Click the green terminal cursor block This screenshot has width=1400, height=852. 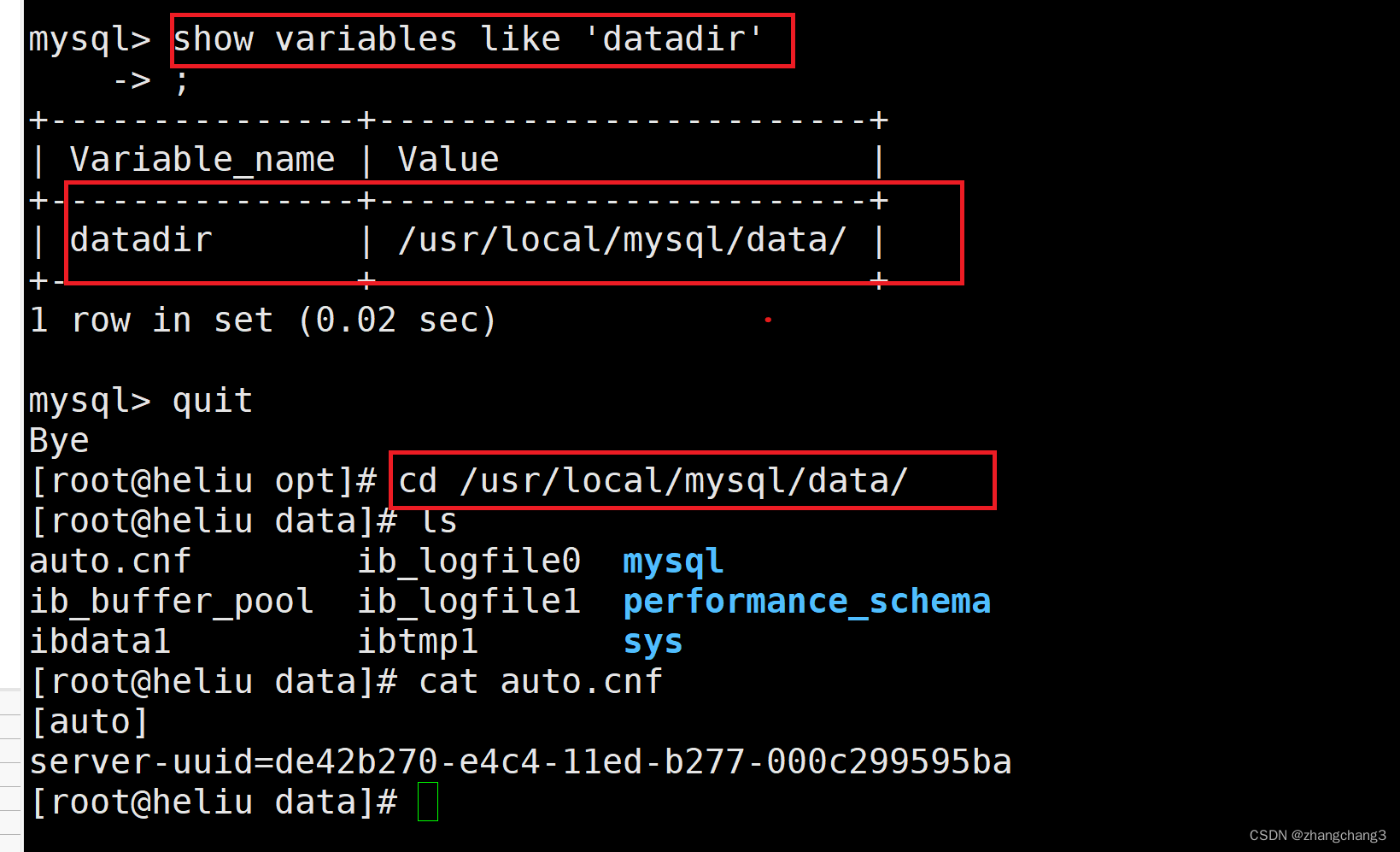pyautogui.click(x=428, y=802)
